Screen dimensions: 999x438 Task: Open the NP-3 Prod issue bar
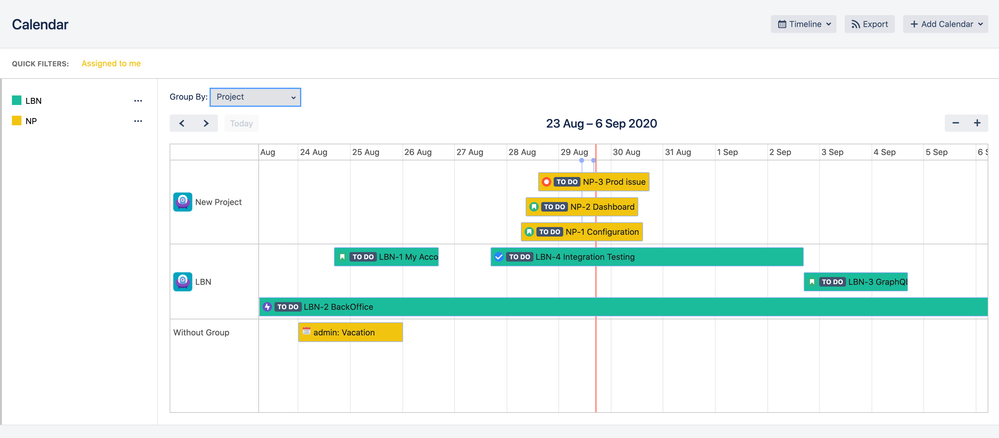click(x=594, y=182)
